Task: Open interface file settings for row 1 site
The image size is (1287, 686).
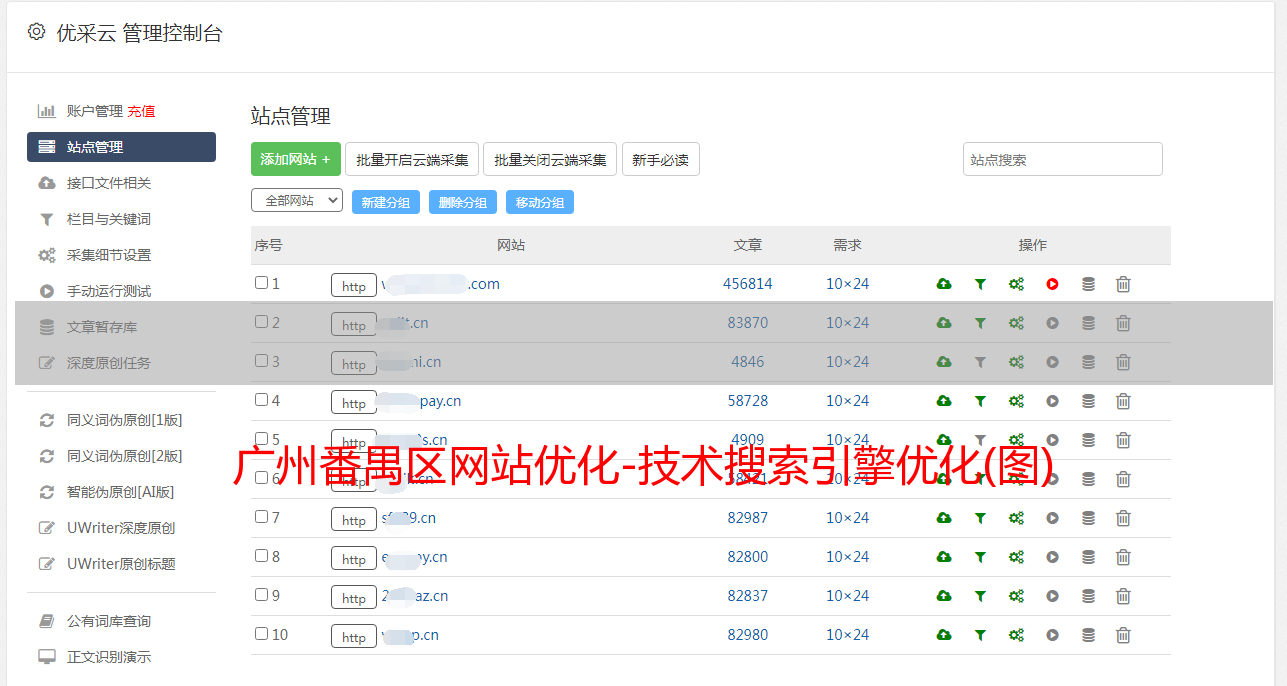Action: pos(944,284)
